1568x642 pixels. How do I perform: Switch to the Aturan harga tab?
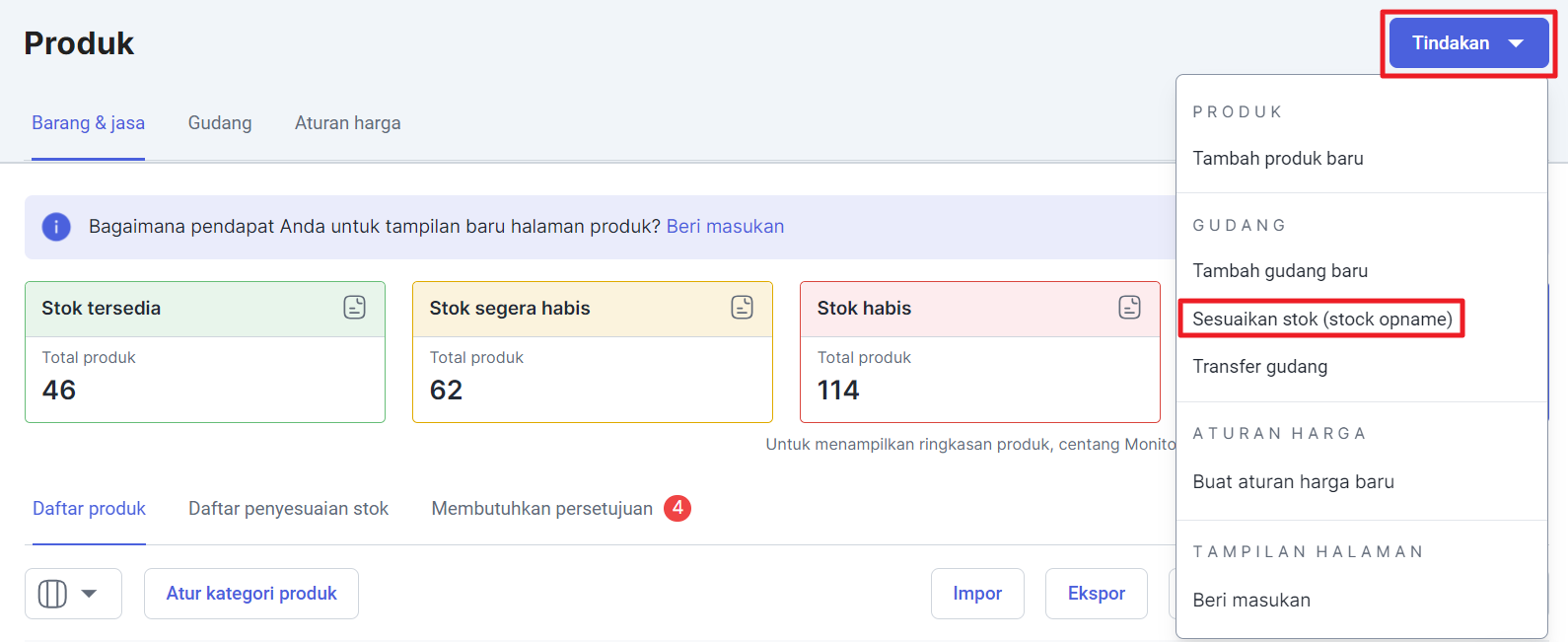pyautogui.click(x=347, y=123)
